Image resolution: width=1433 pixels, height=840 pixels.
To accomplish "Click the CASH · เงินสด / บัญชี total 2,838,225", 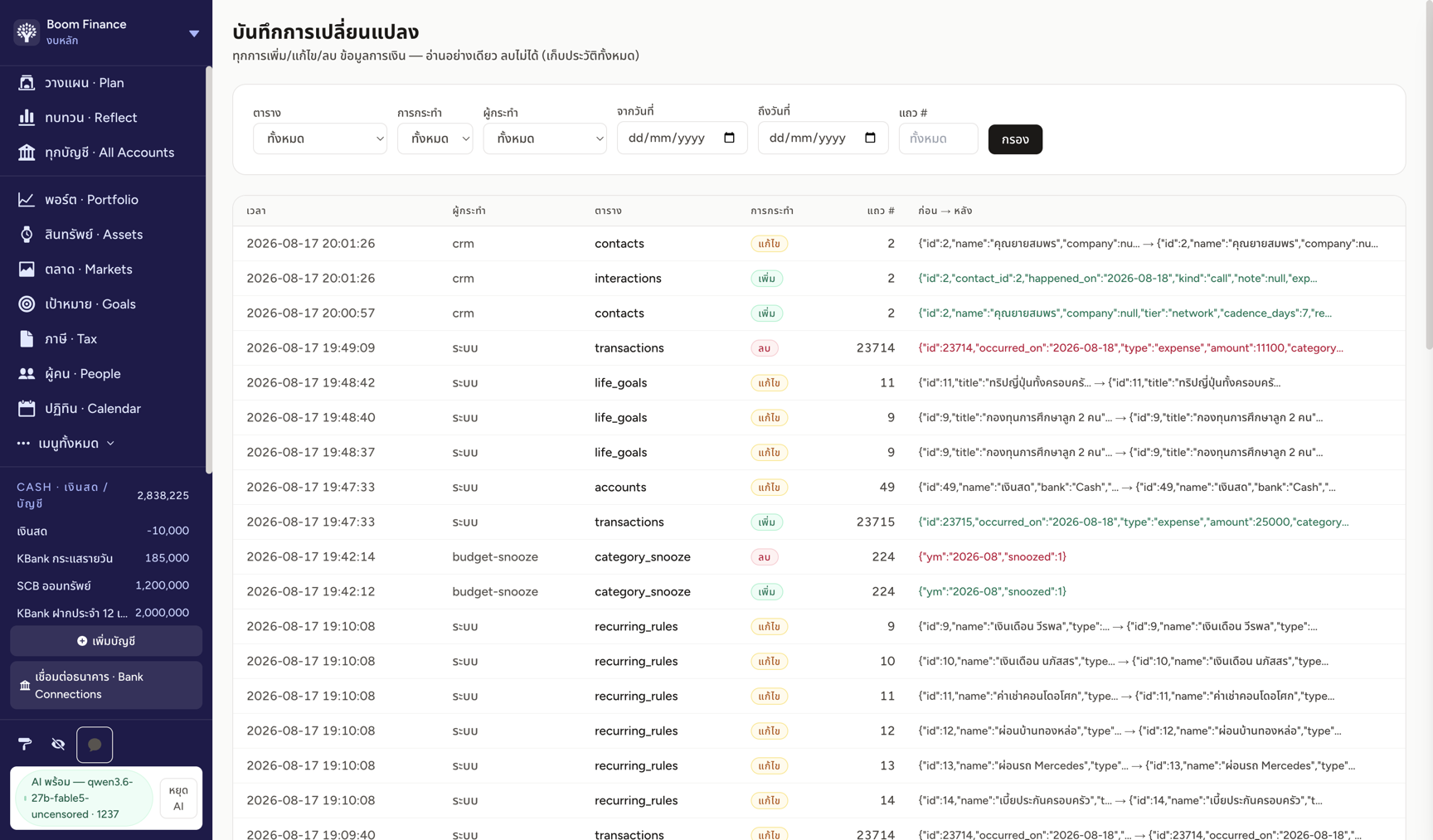I will pyautogui.click(x=163, y=495).
